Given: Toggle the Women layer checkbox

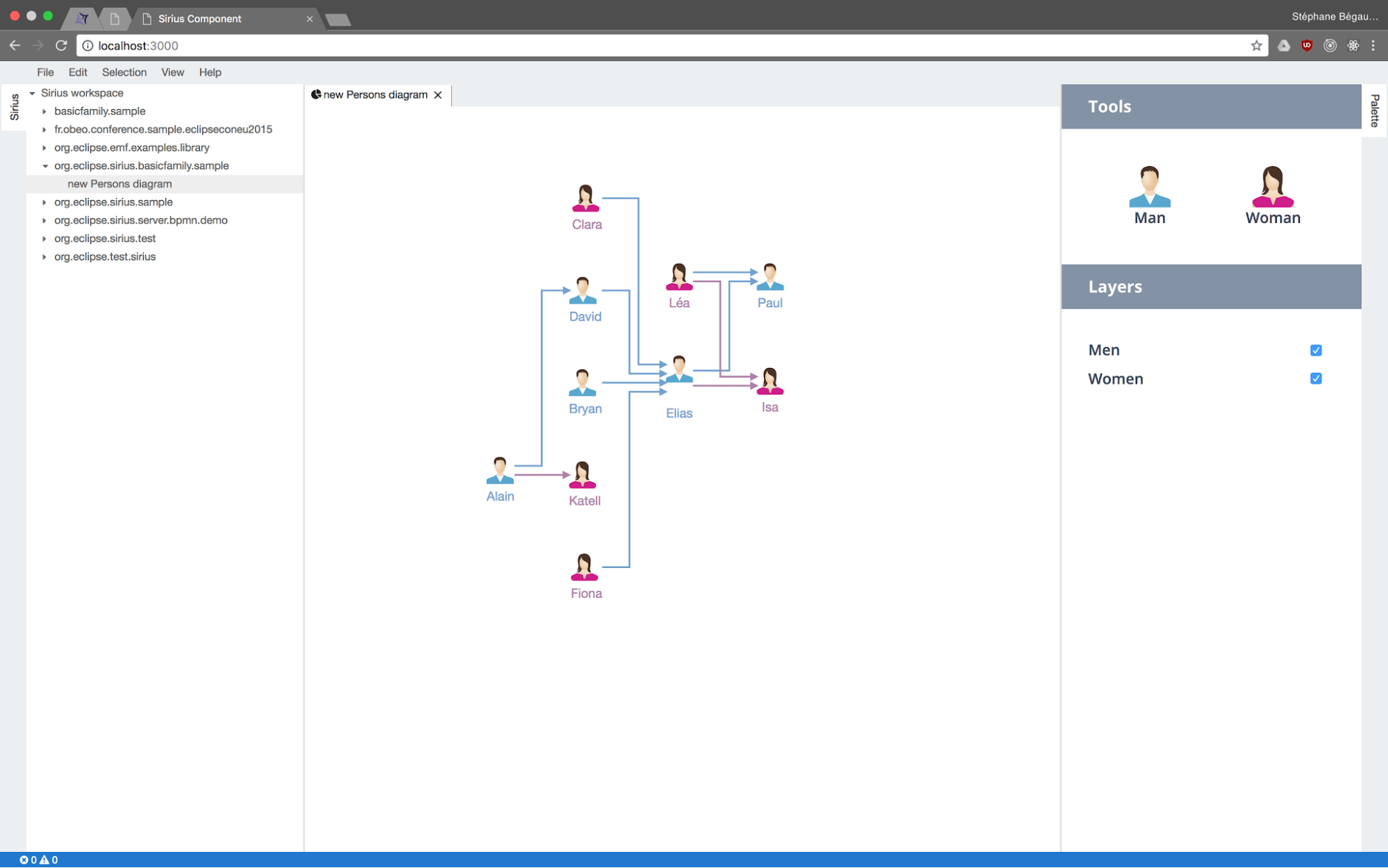Looking at the screenshot, I should [1315, 378].
